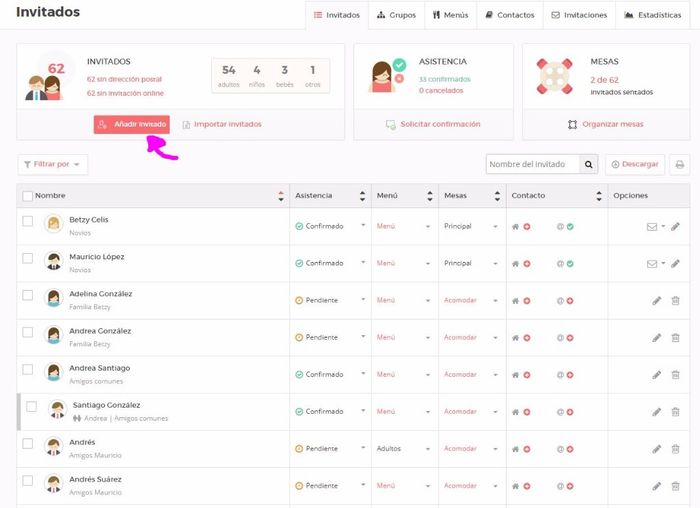Click postal address house icon for Betzy Celis

coord(515,227)
